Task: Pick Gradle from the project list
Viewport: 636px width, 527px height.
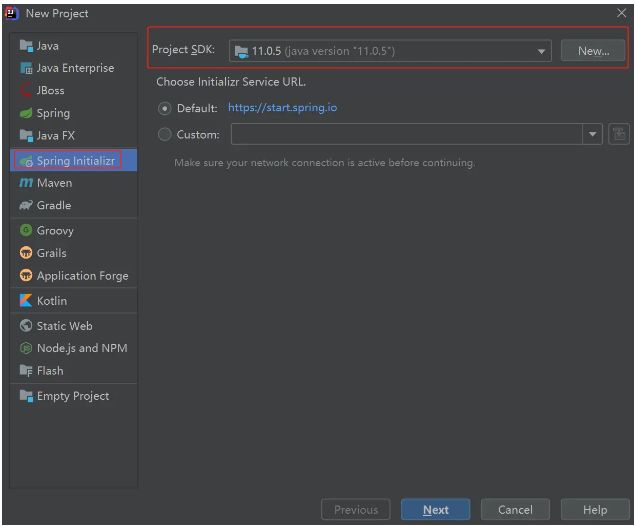Action: (x=73, y=205)
